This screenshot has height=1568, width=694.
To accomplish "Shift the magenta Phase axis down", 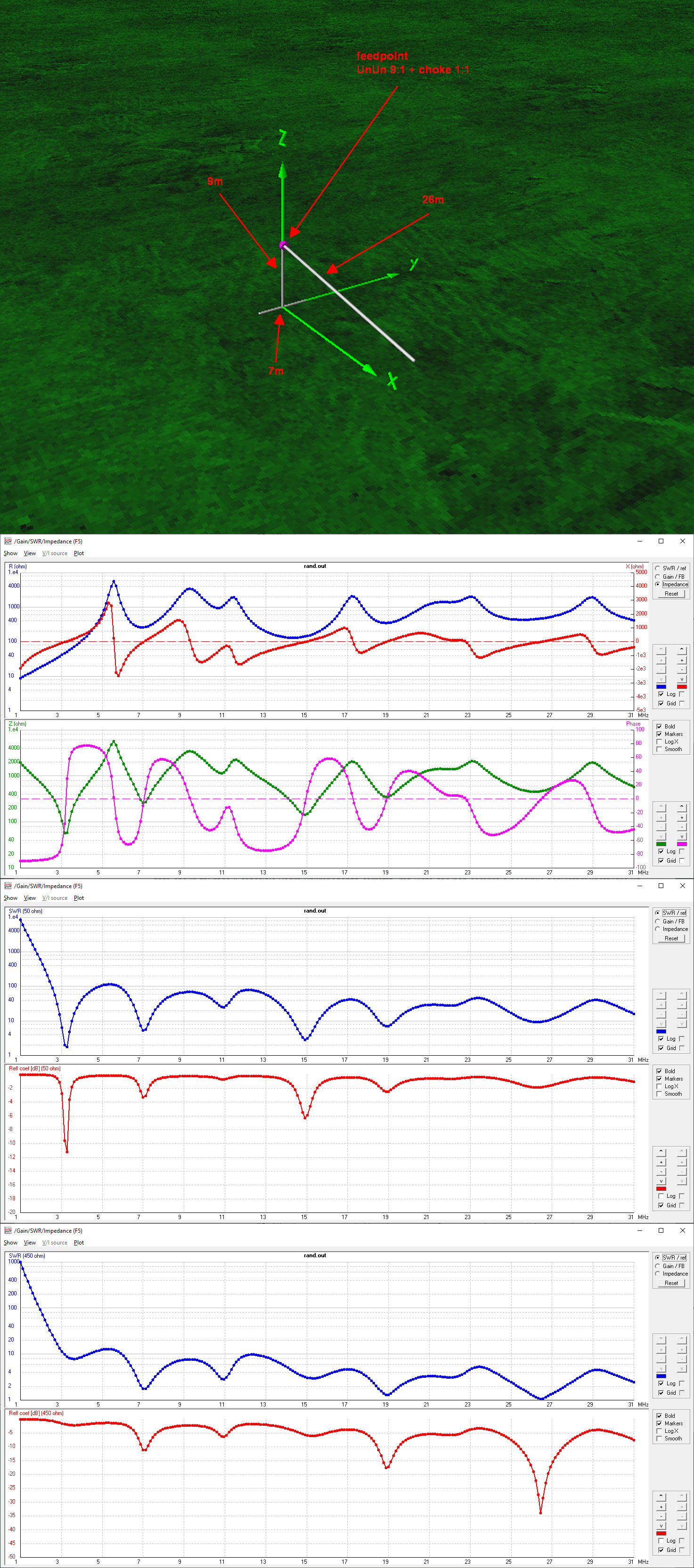I will click(682, 836).
